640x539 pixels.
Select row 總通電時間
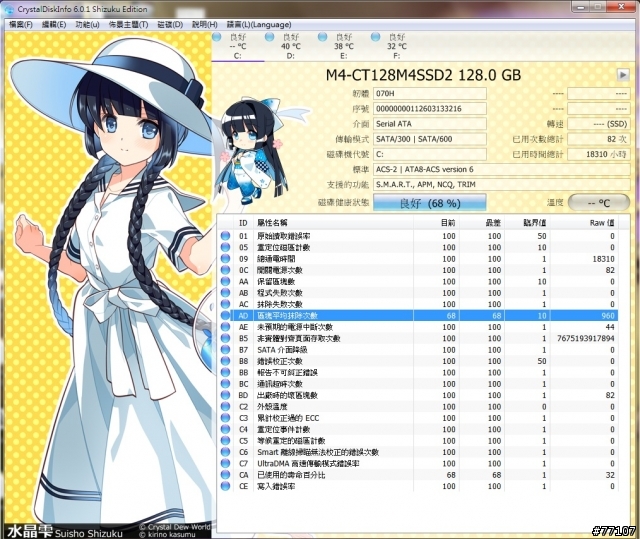coord(418,259)
